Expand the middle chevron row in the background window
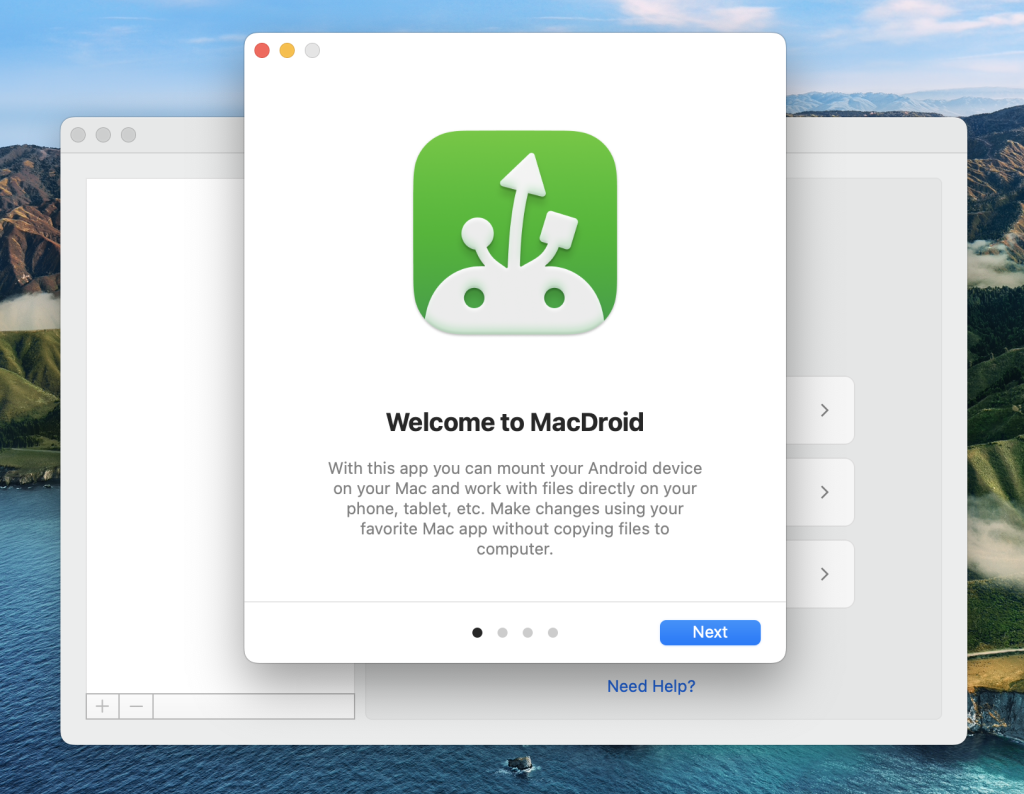 tap(824, 492)
